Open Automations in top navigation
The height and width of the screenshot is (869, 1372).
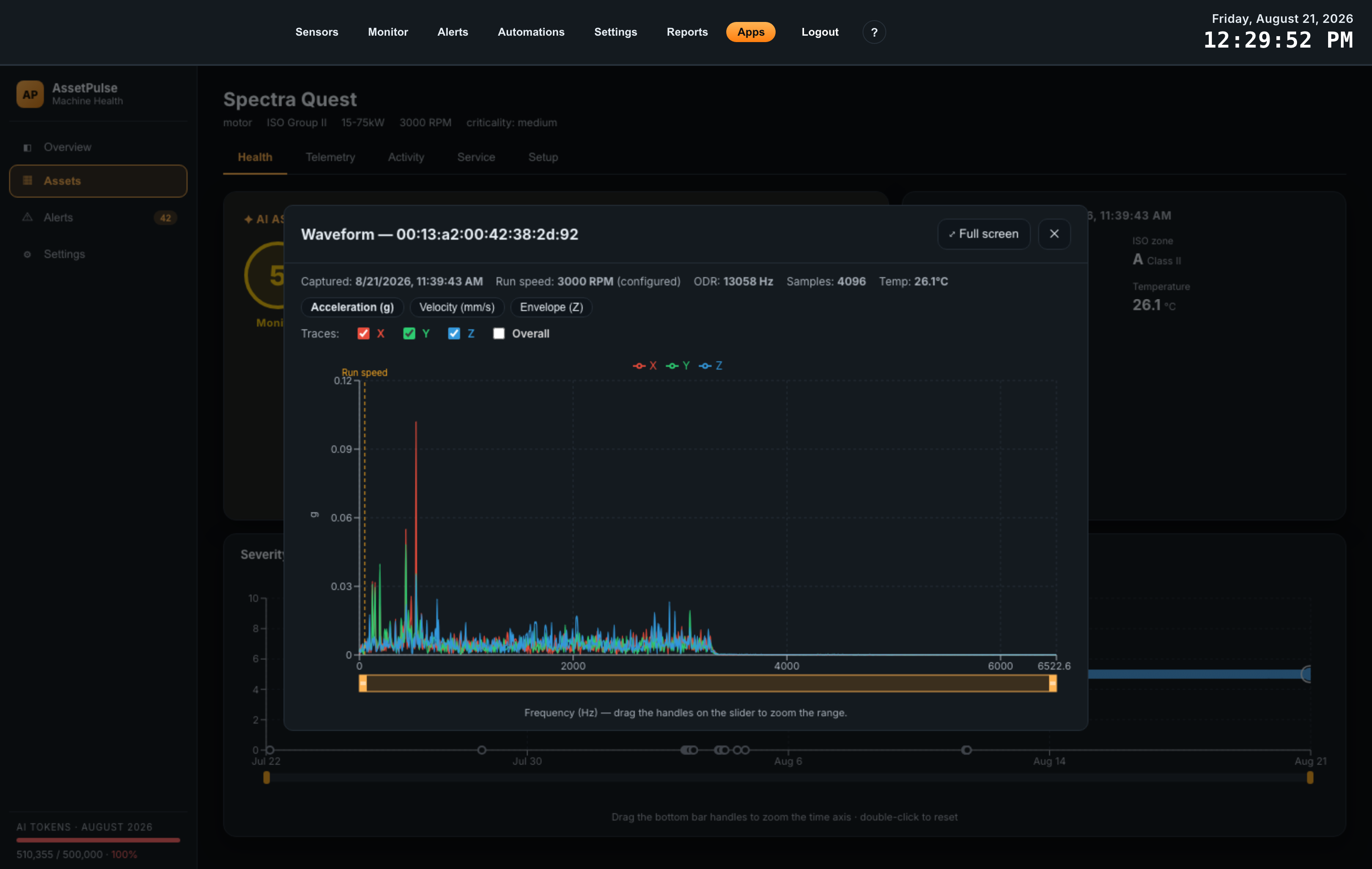[531, 32]
